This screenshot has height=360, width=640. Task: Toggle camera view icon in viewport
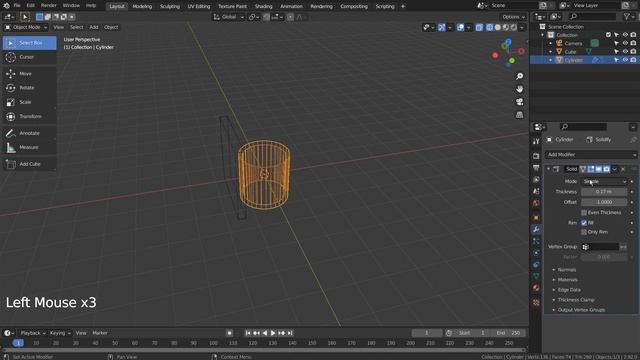click(x=519, y=102)
